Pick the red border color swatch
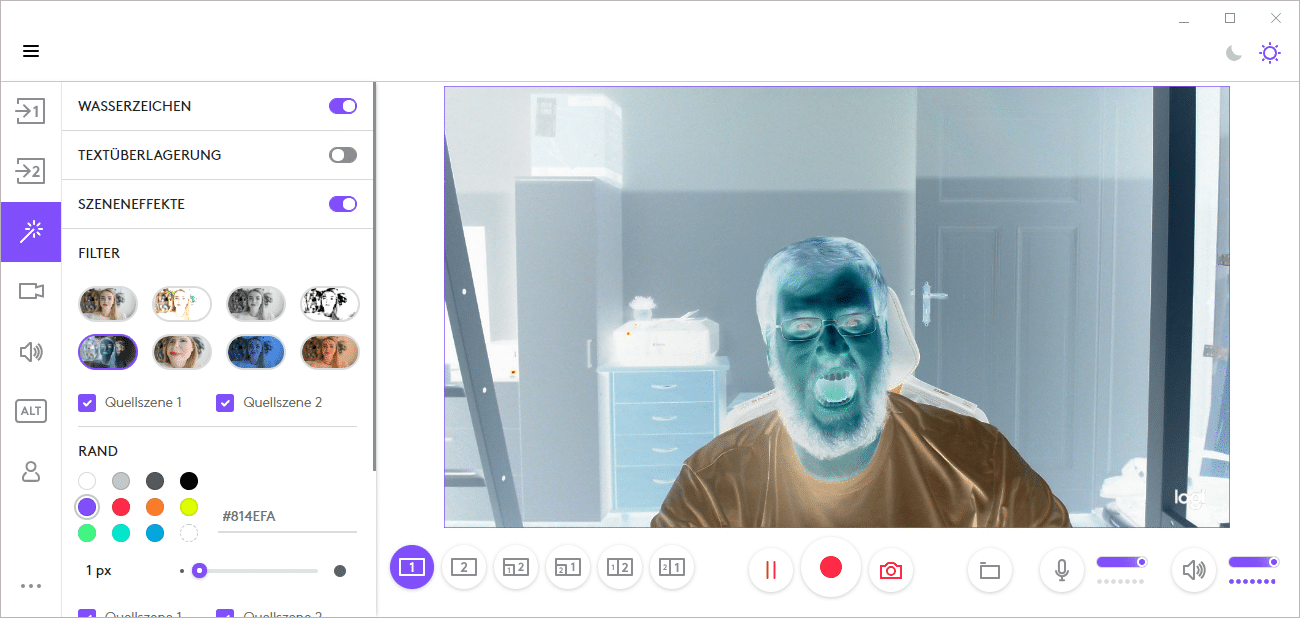The width and height of the screenshot is (1300, 618). pyautogui.click(x=121, y=506)
